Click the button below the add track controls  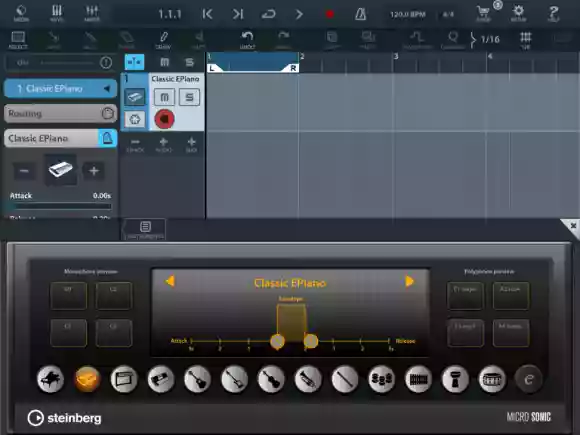point(145,229)
